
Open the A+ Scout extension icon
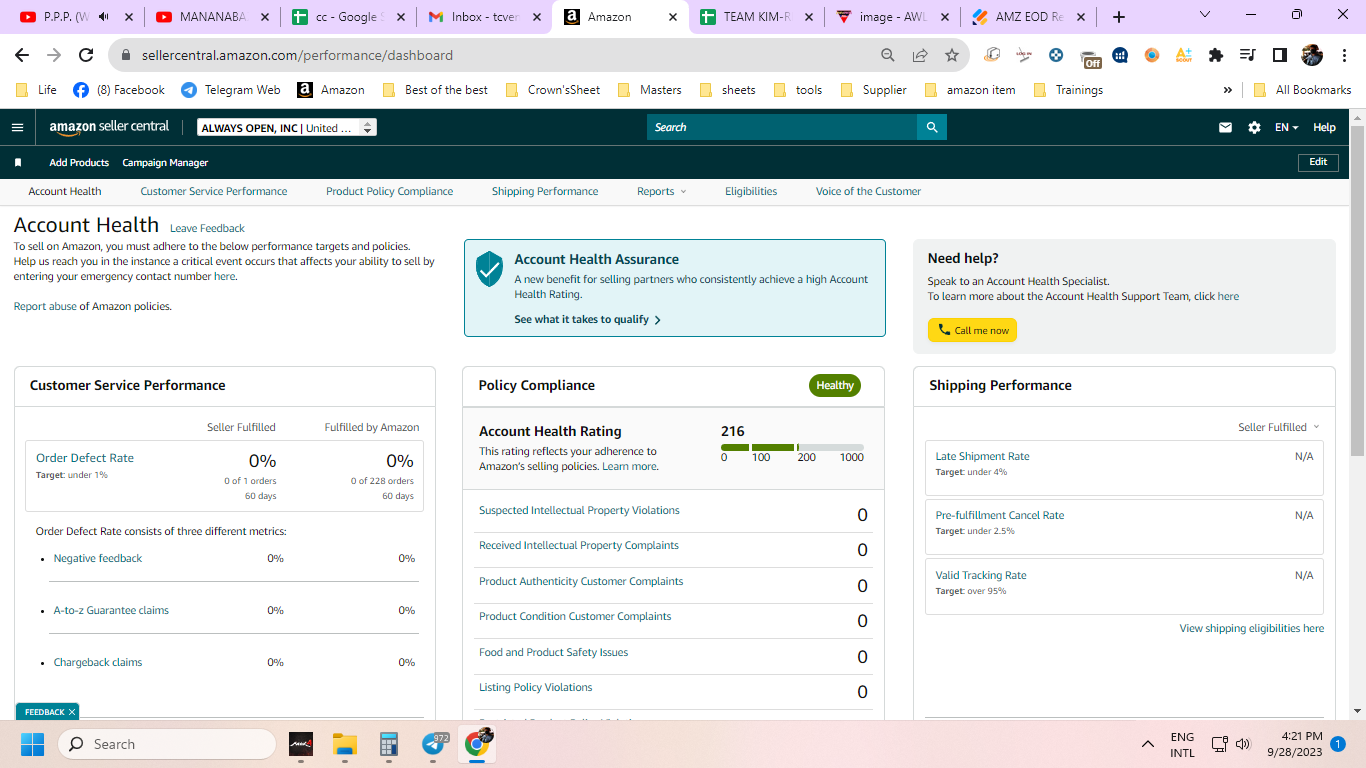[1184, 55]
